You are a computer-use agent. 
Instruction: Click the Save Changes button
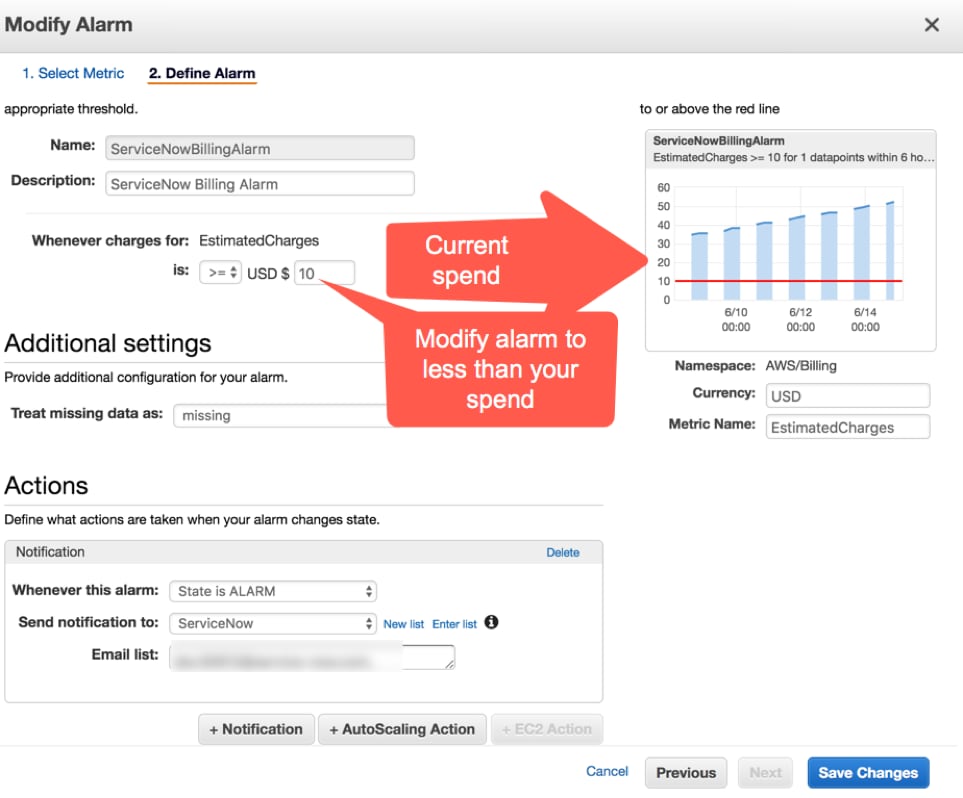(868, 772)
